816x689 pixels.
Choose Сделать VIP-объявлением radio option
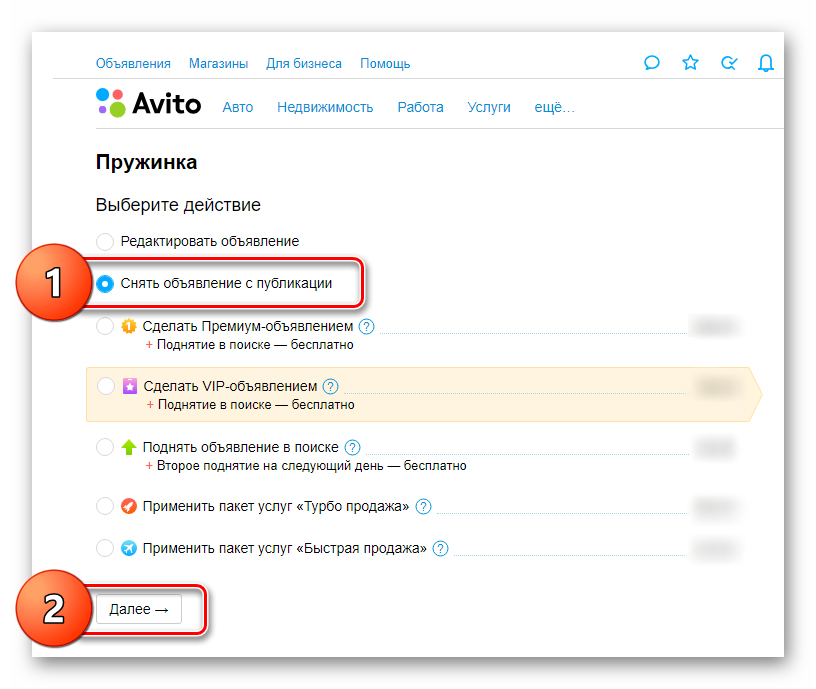tap(105, 386)
